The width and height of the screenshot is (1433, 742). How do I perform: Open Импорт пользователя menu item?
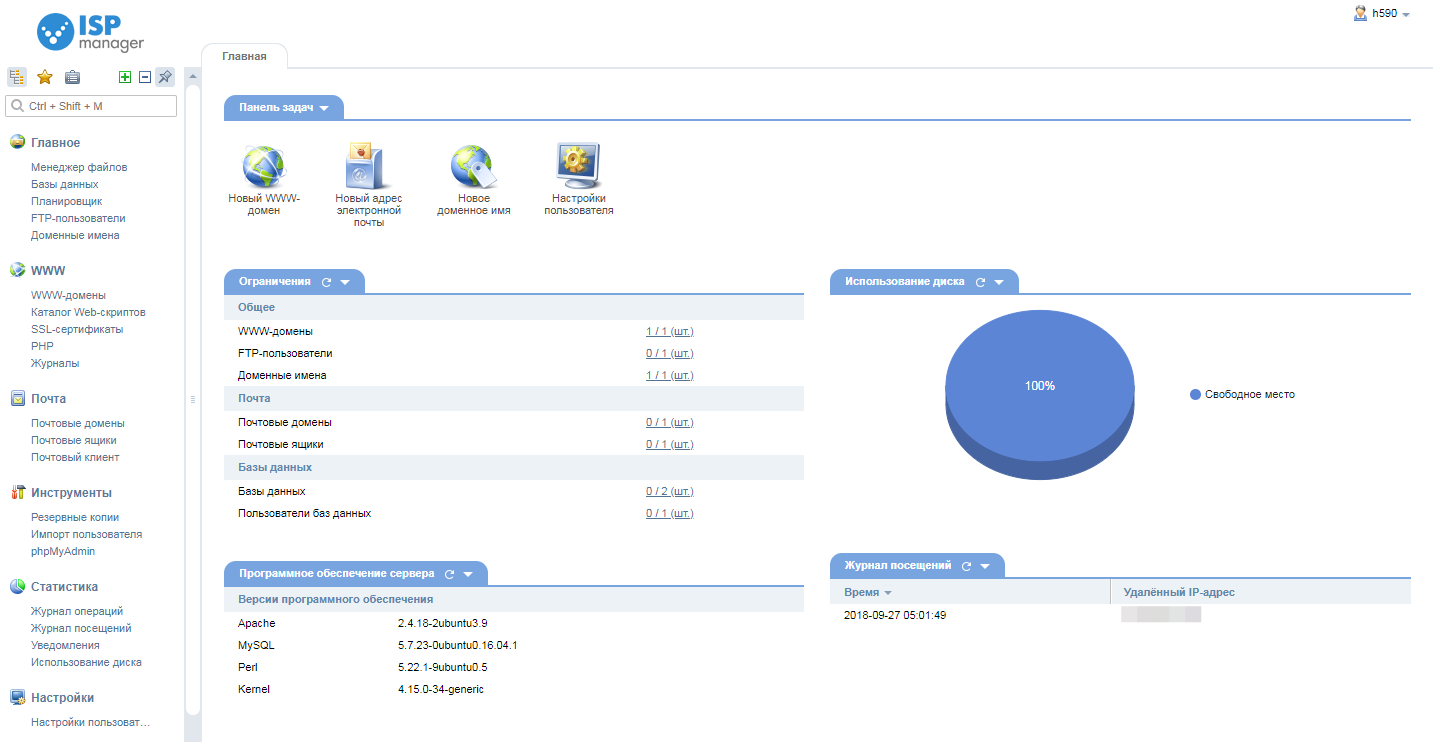point(86,534)
